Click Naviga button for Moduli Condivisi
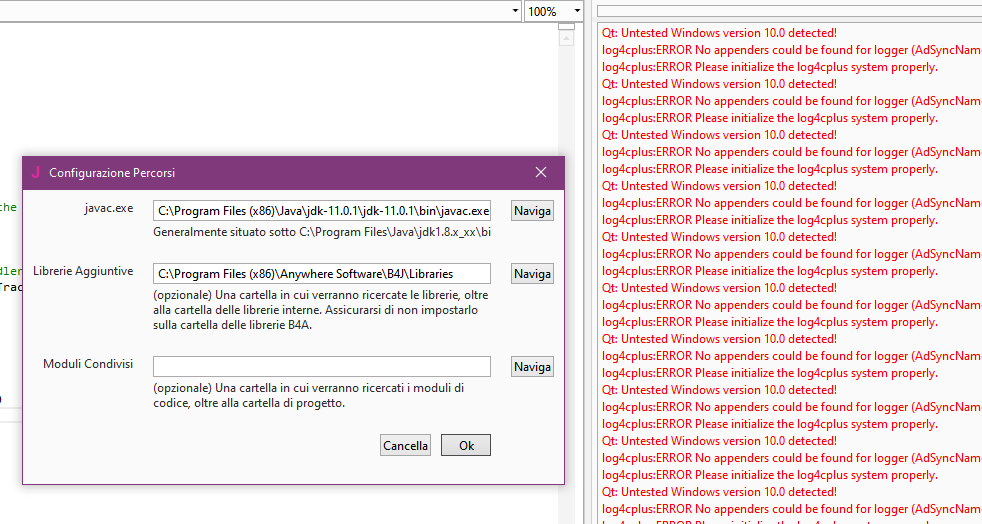Image resolution: width=982 pixels, height=524 pixels. pyautogui.click(x=532, y=367)
